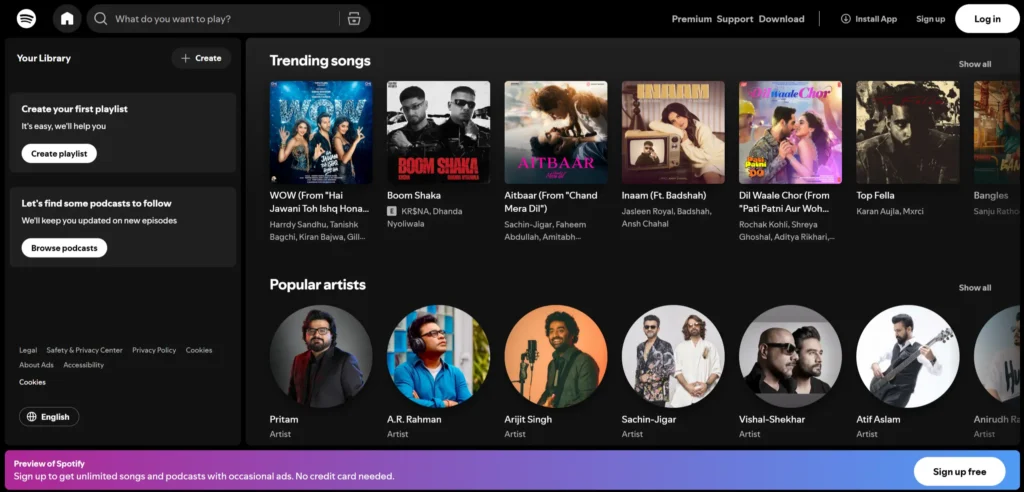Click the Install App download icon
This screenshot has width=1024, height=492.
[846, 19]
